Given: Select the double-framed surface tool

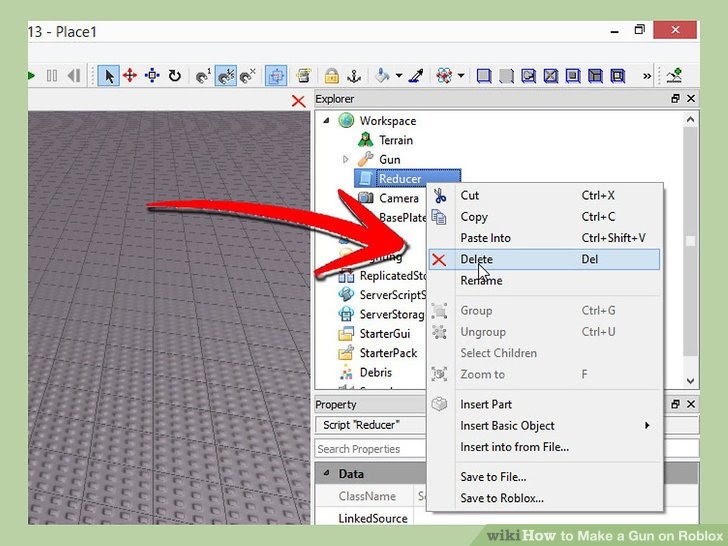Looking at the screenshot, I should tap(618, 76).
